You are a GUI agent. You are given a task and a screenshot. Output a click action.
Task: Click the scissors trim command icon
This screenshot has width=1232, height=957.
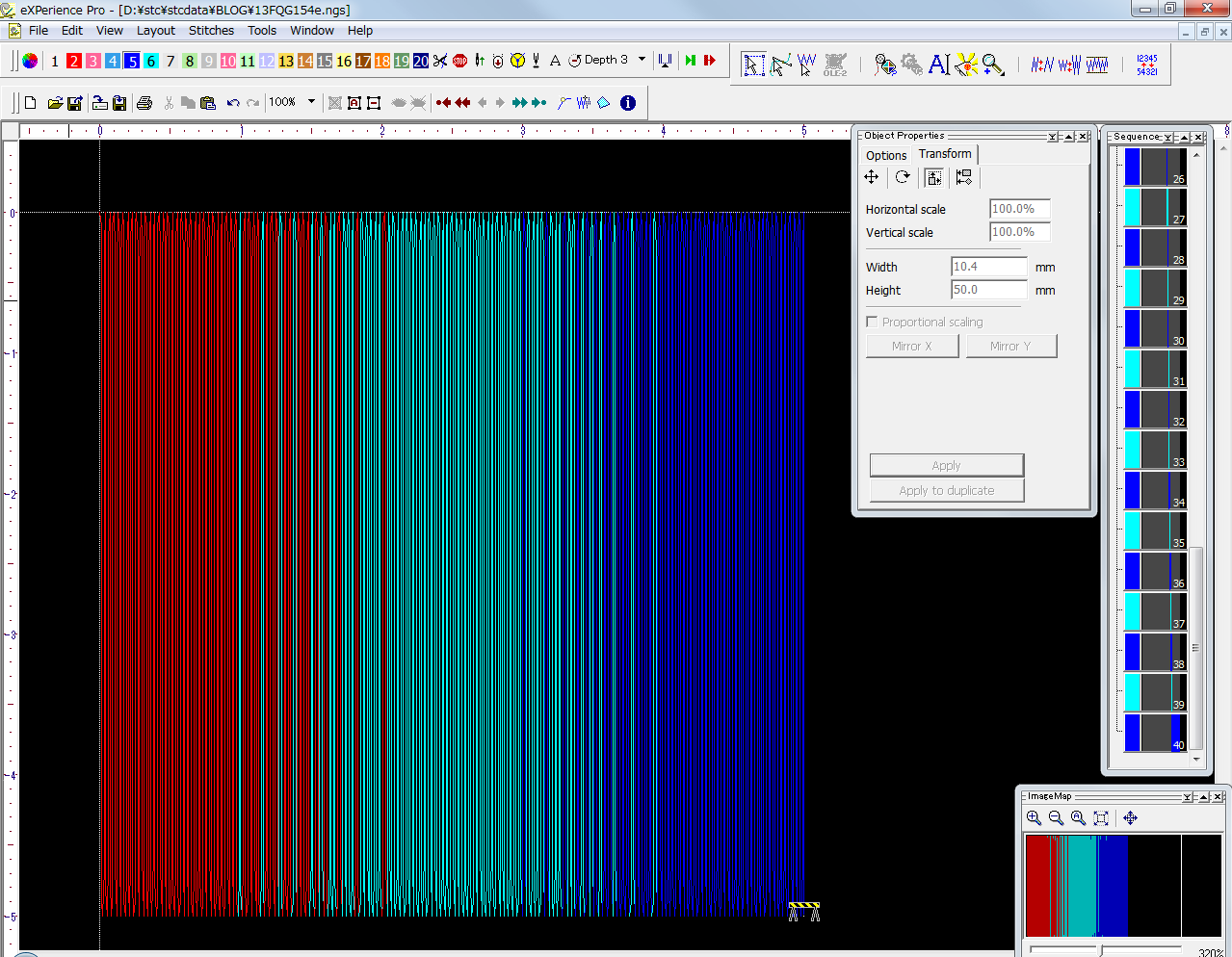click(440, 61)
